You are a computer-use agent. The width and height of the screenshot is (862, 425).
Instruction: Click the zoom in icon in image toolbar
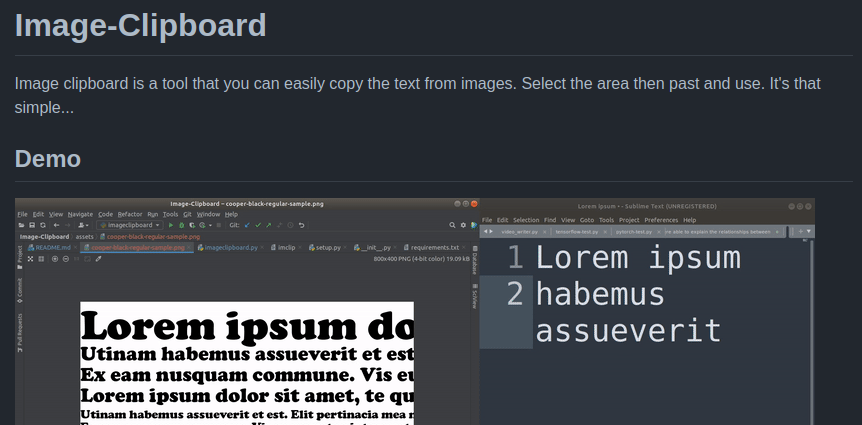coord(53,259)
